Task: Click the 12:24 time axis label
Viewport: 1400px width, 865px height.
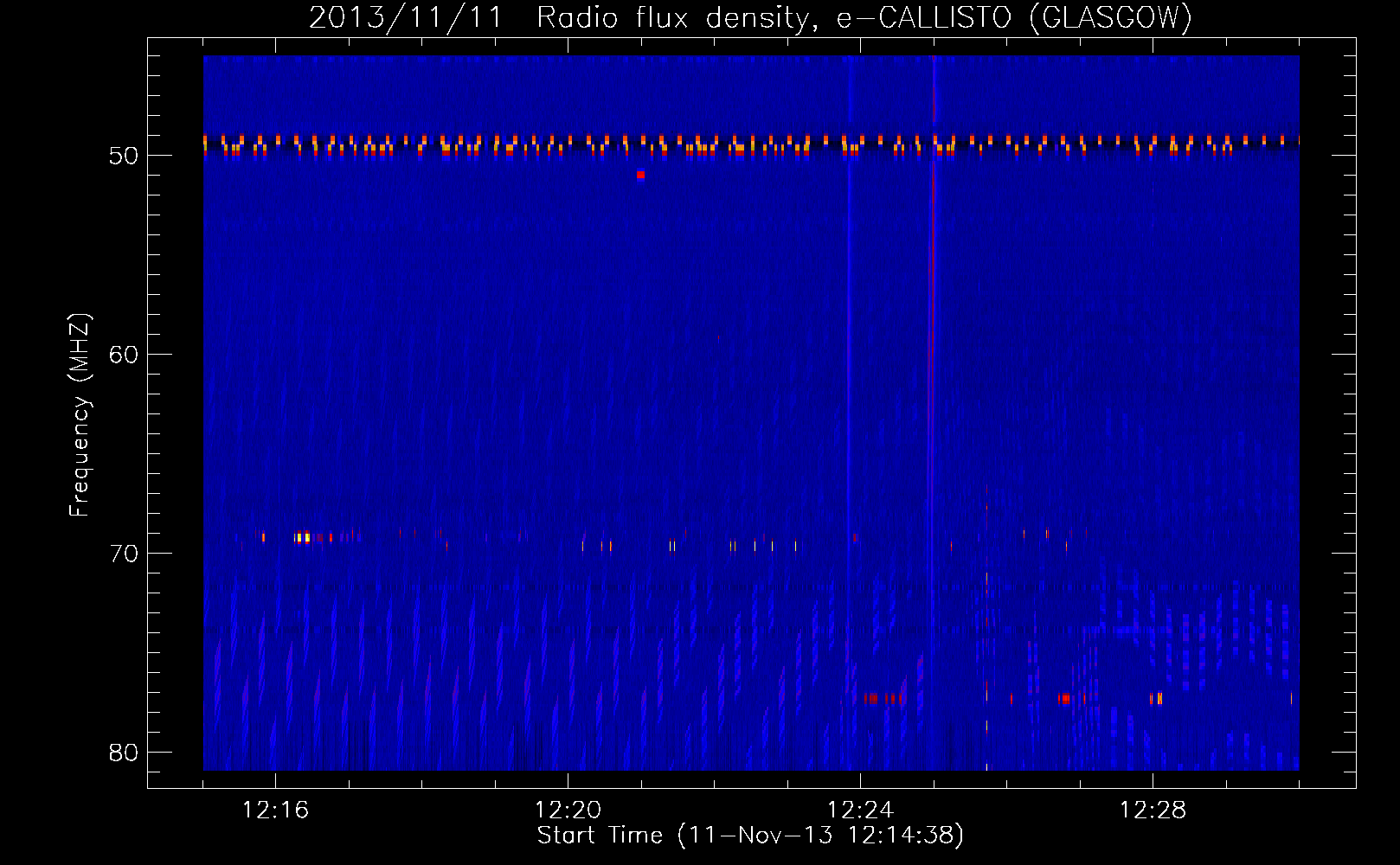Action: (860, 810)
